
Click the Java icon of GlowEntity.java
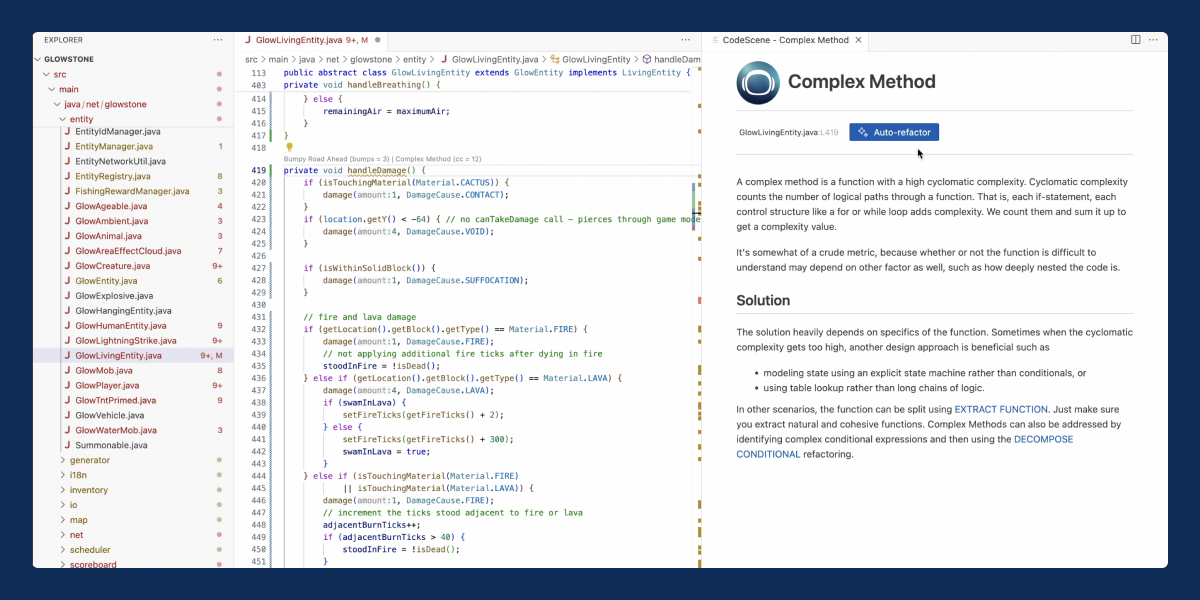click(67, 281)
